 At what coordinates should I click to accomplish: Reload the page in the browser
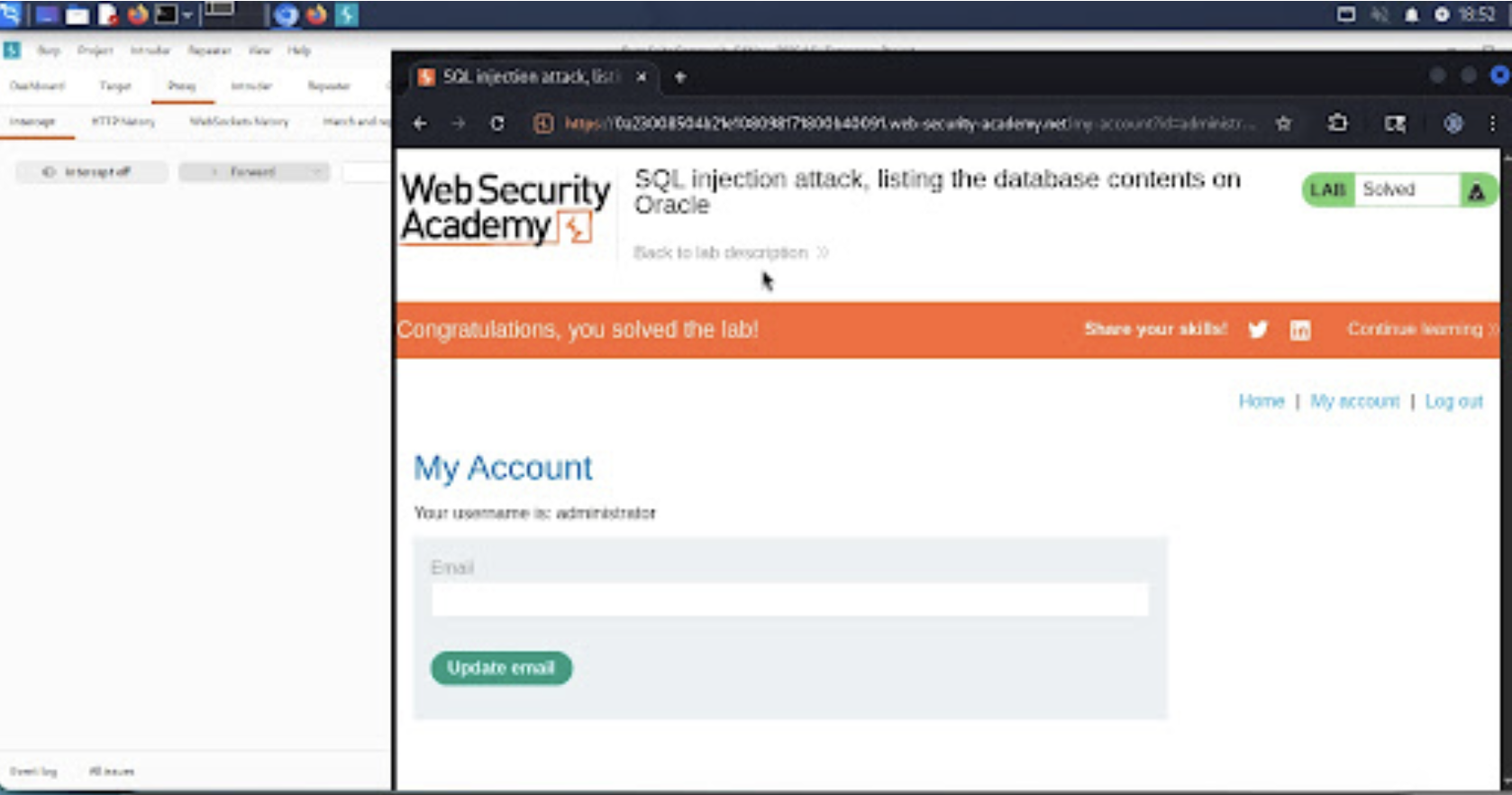pyautogui.click(x=496, y=123)
